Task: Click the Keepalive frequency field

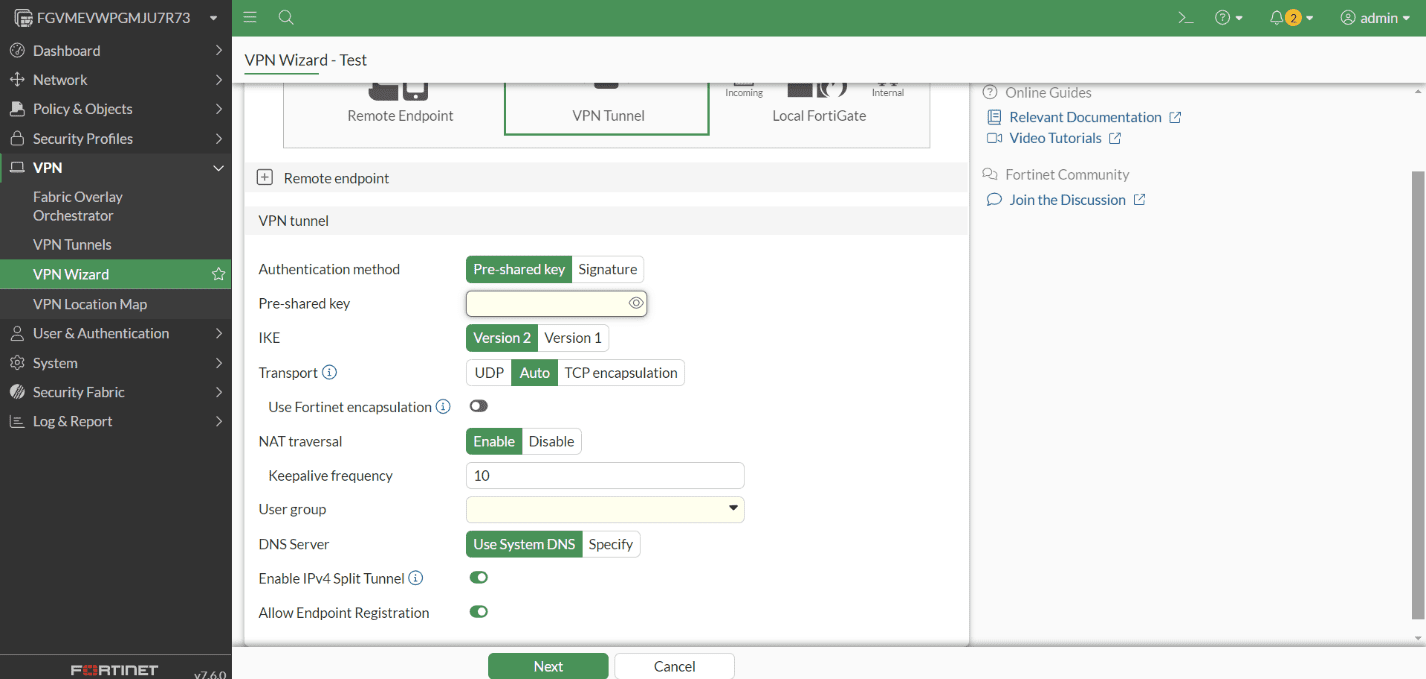Action: point(605,476)
